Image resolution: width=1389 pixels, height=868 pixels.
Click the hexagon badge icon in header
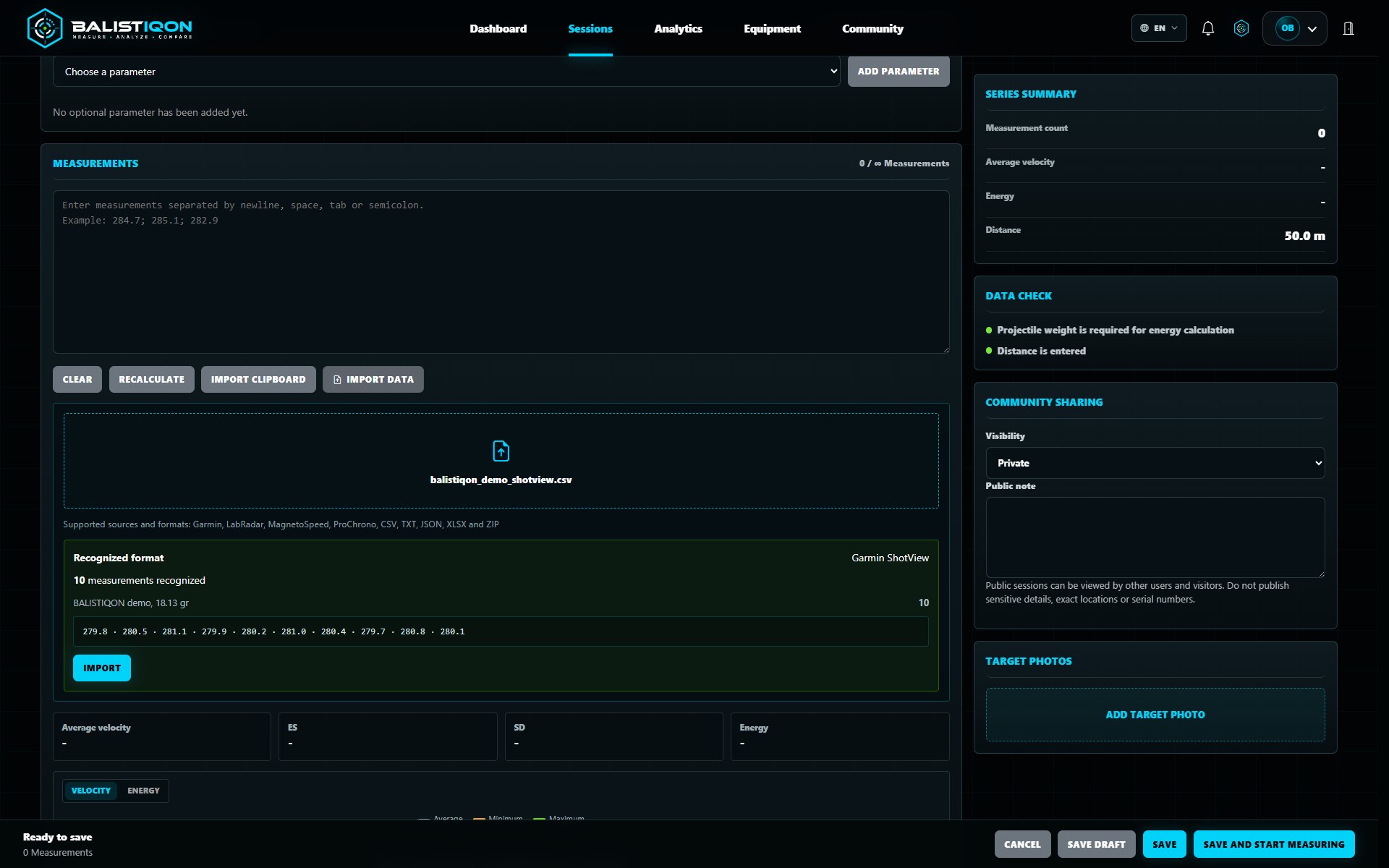1241,28
